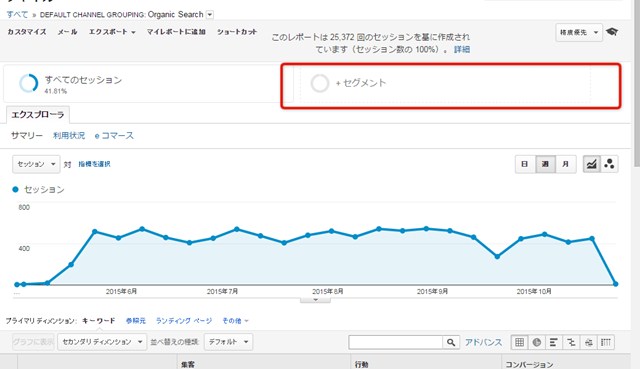The image size is (640, 369).
Task: Select the キーワード primary dimension
Action: click(x=99, y=321)
